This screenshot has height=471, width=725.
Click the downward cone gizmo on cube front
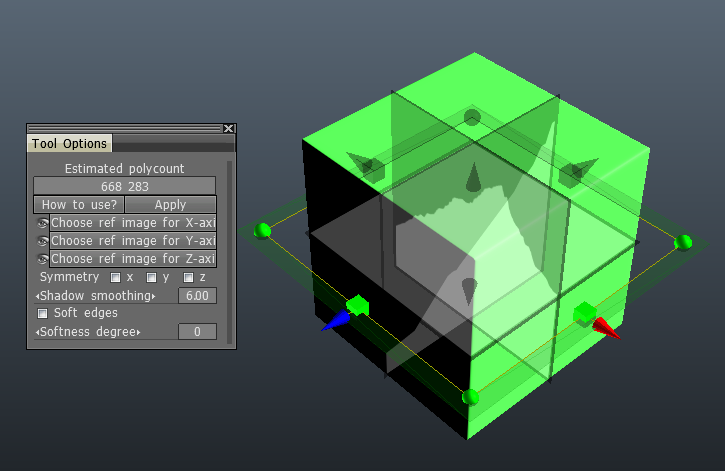click(x=469, y=292)
